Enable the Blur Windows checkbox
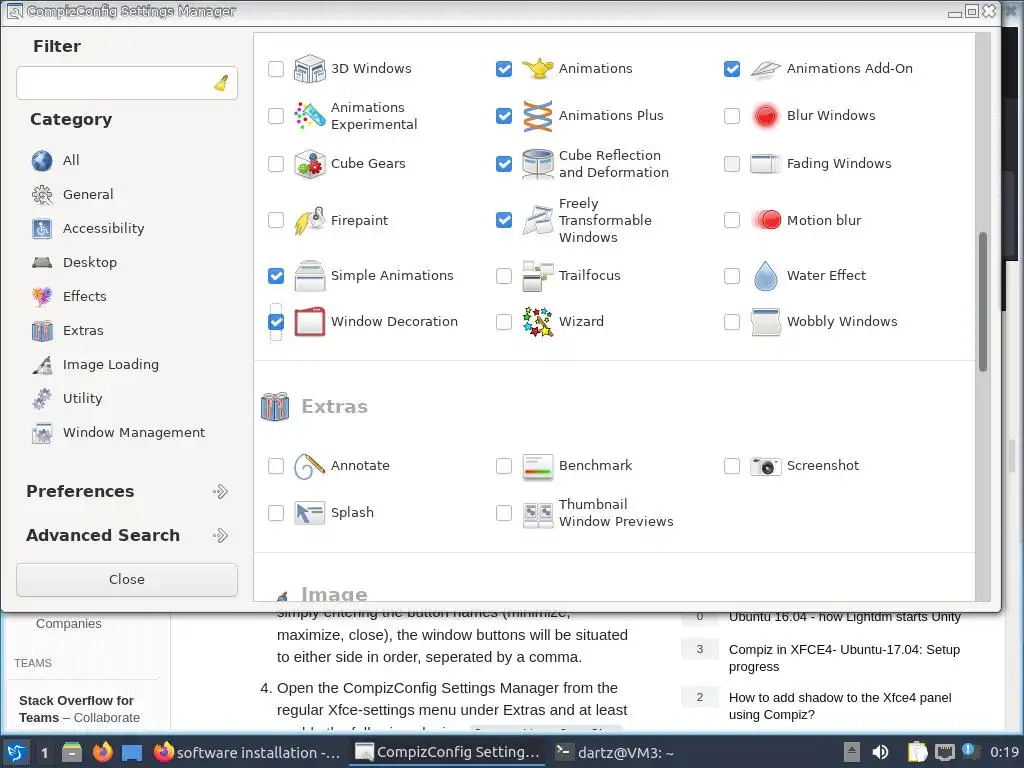1024x768 pixels. 731,116
